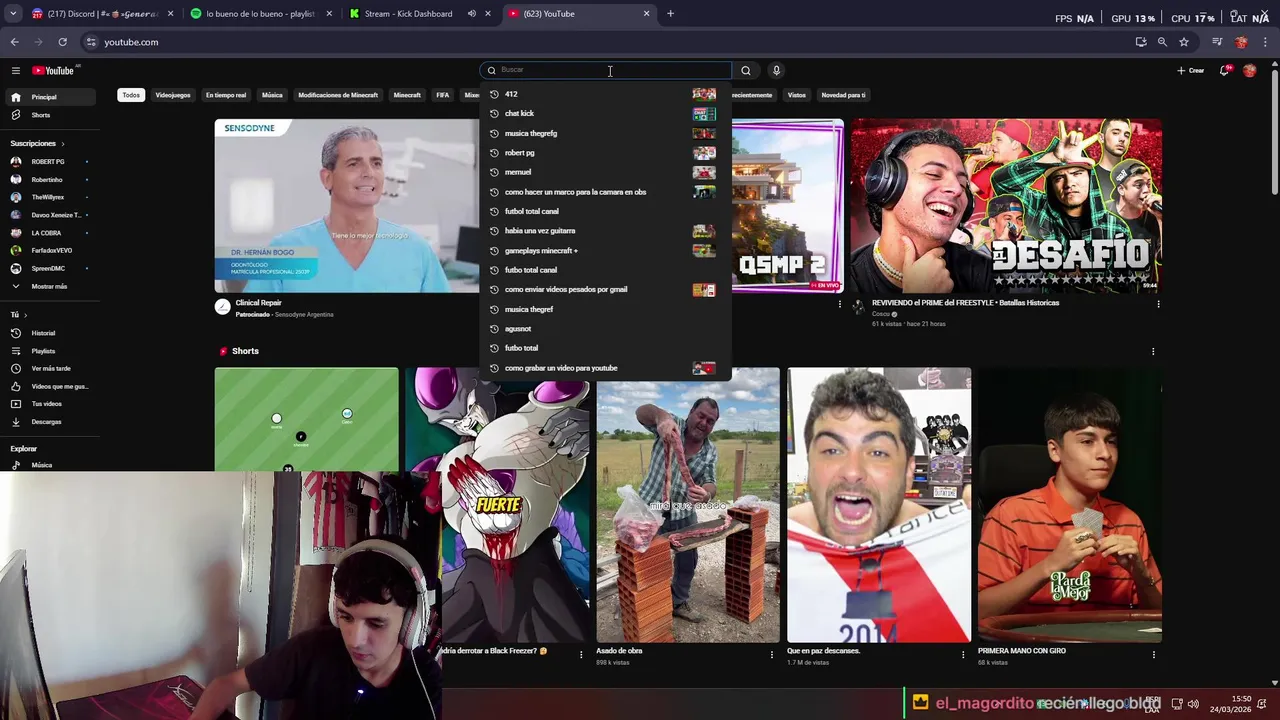
Task: Choose the 'robert pg' search suggestion
Action: [605, 153]
